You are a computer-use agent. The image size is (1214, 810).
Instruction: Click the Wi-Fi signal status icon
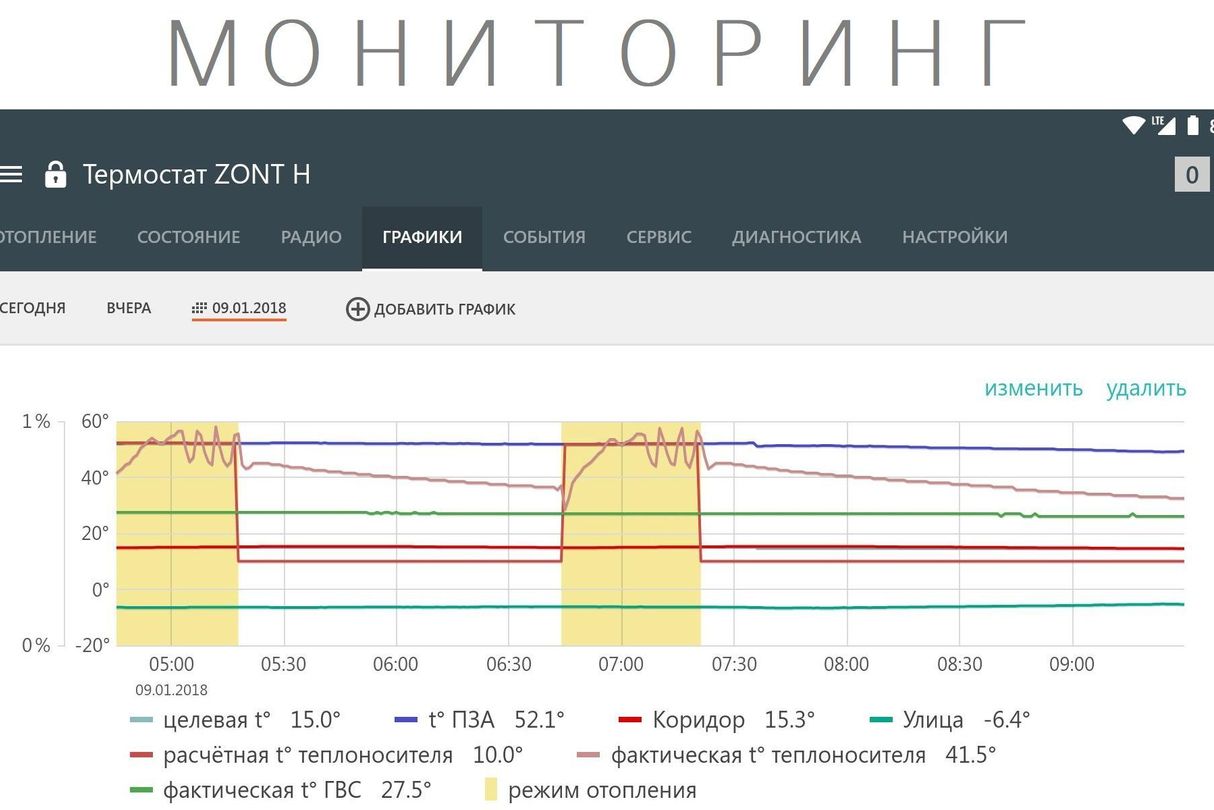(x=1134, y=125)
